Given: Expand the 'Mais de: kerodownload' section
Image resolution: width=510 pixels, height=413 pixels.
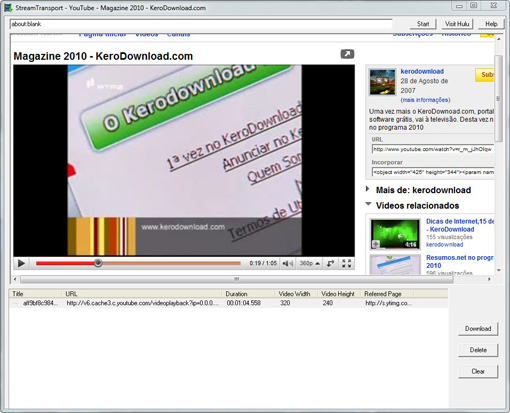Looking at the screenshot, I should (x=368, y=189).
